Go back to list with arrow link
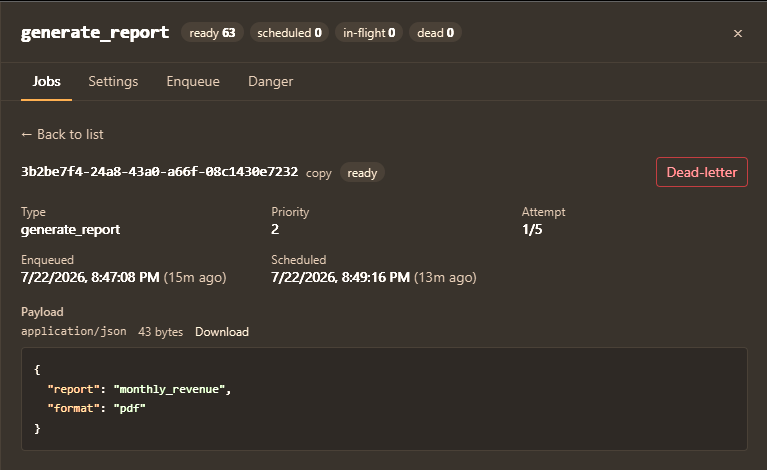 (62, 134)
